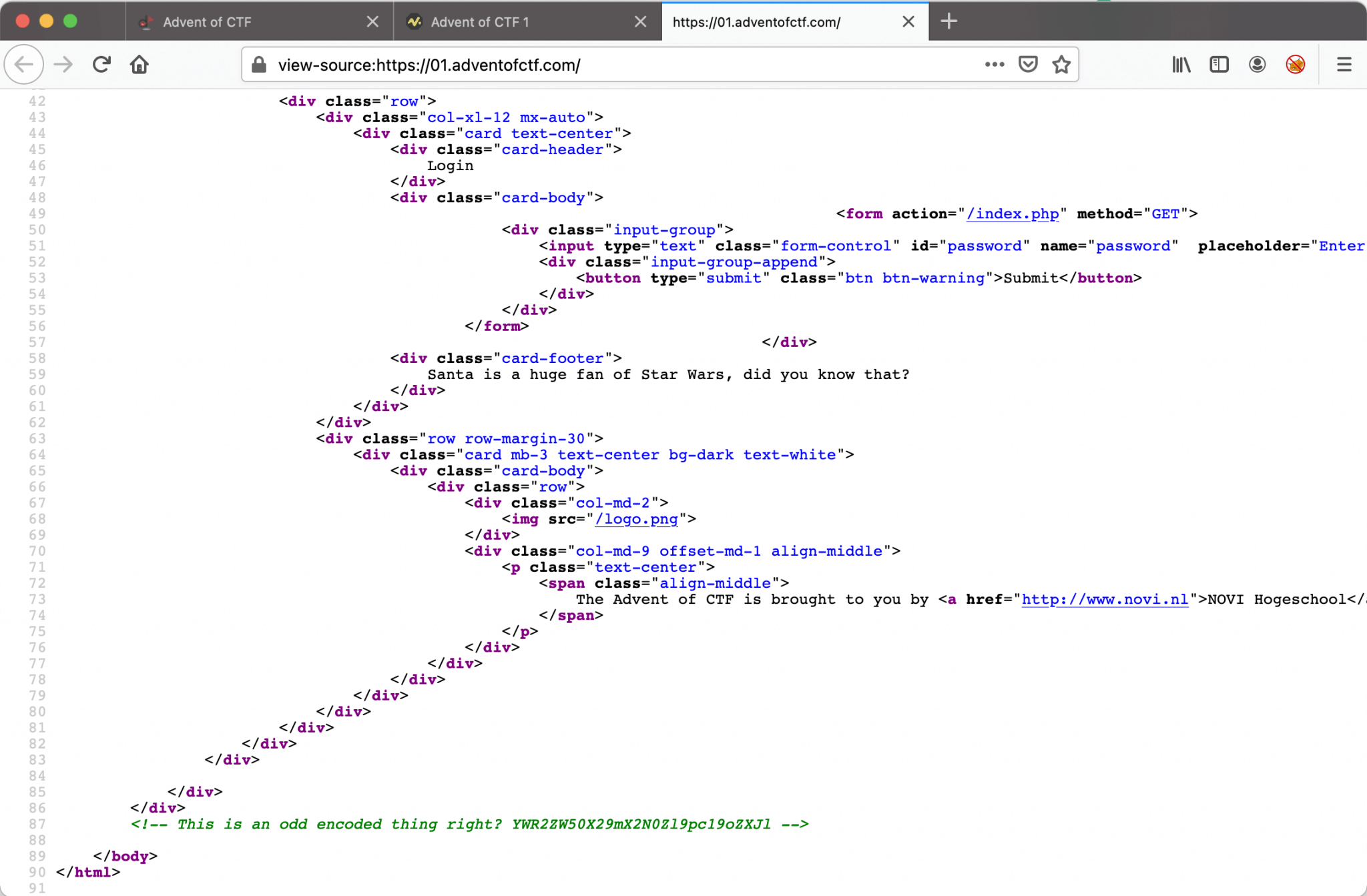This screenshot has width=1367, height=896.
Task: Click the 'input-group' class value on line 50
Action: 664,230
